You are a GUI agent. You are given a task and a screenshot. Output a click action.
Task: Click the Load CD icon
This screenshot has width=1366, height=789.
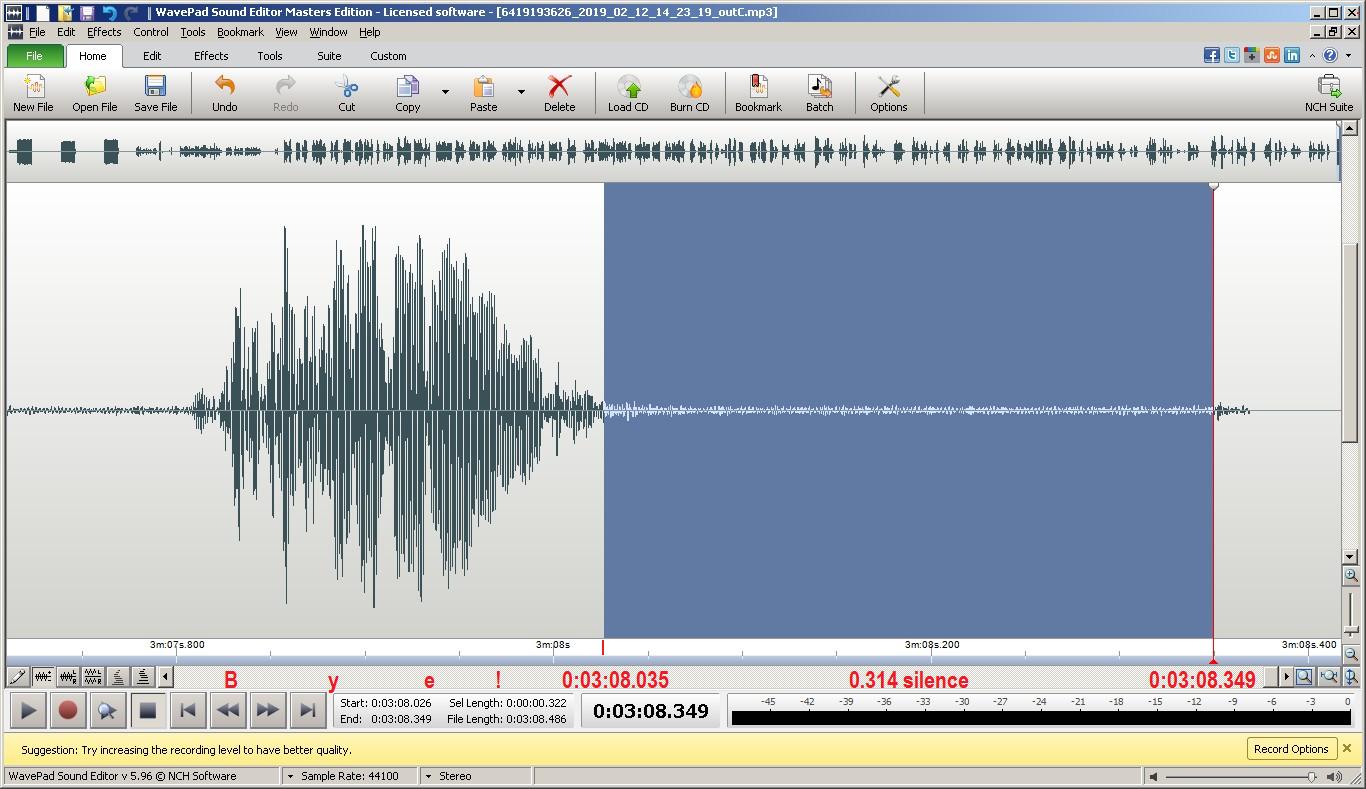[628, 93]
